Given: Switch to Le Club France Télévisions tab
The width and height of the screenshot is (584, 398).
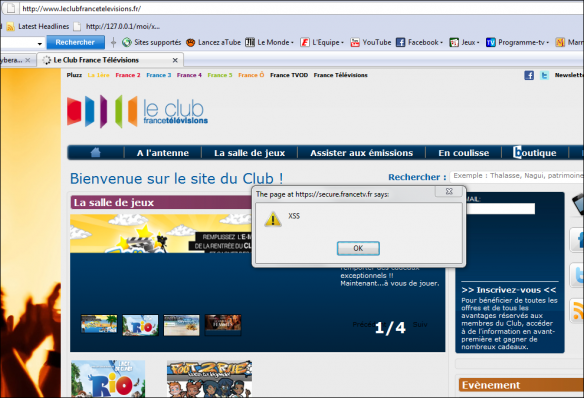Looking at the screenshot, I should 96,60.
